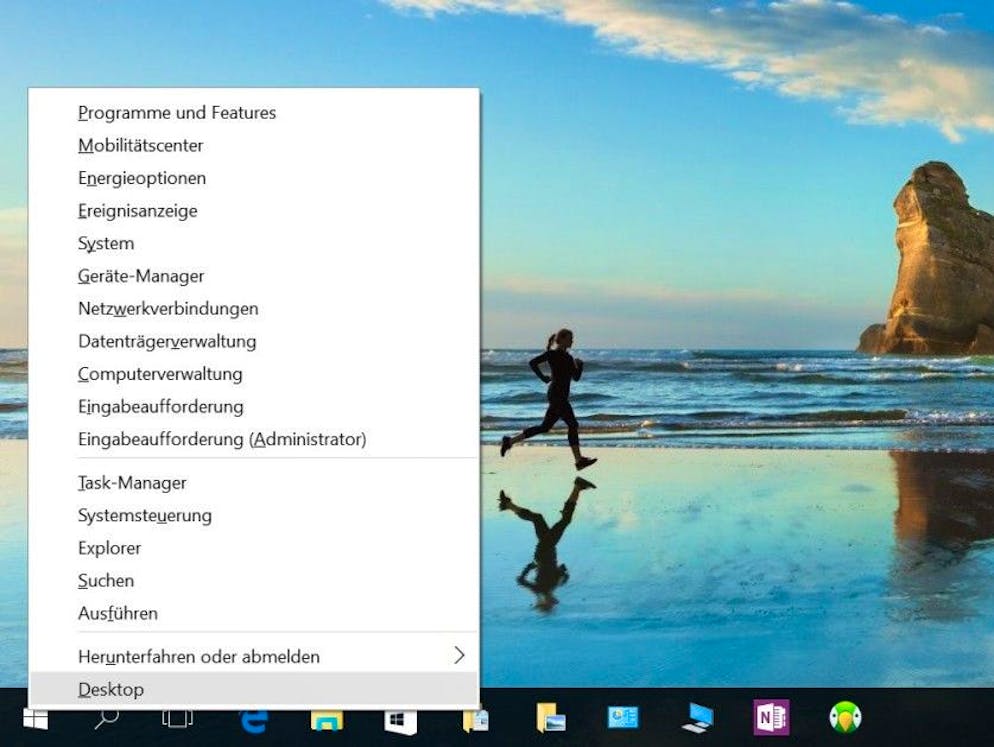Launch Microsoft Edge from taskbar

point(254,720)
